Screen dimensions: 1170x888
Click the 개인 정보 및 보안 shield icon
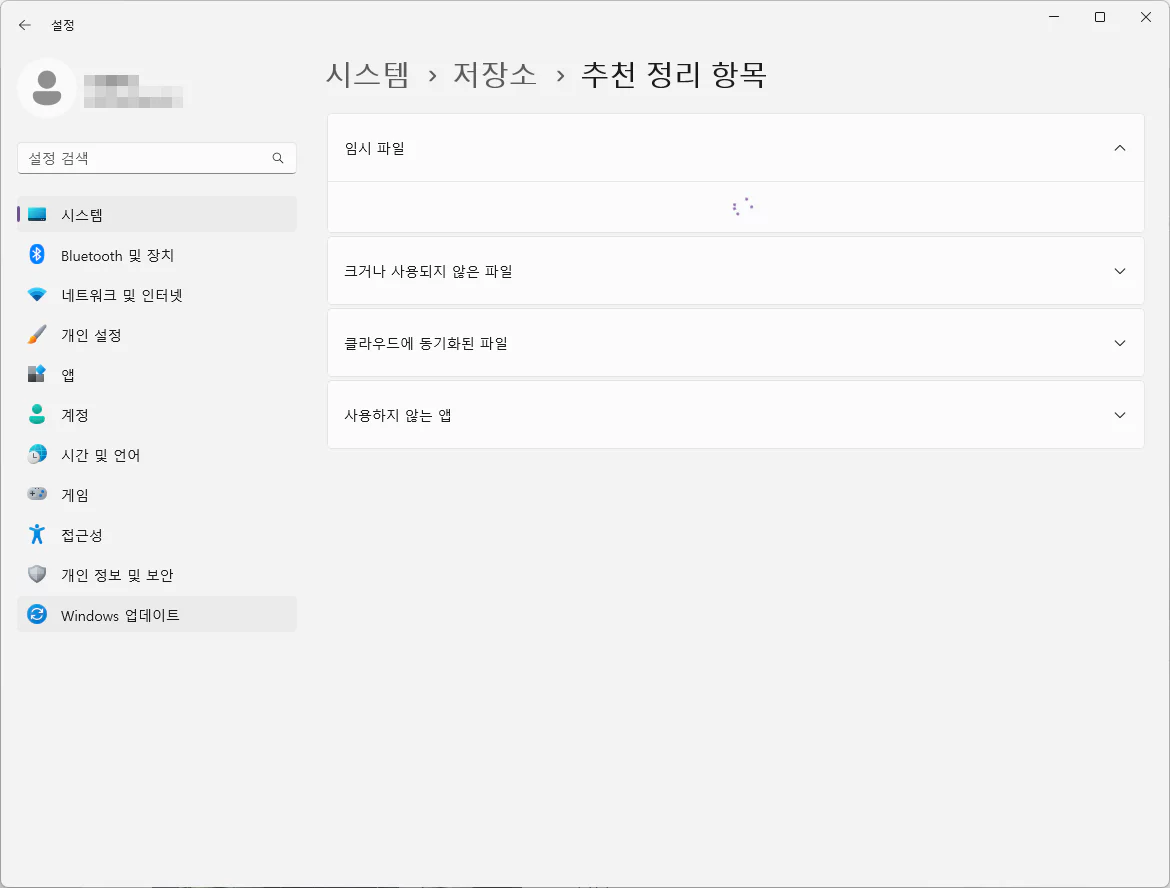(x=37, y=575)
